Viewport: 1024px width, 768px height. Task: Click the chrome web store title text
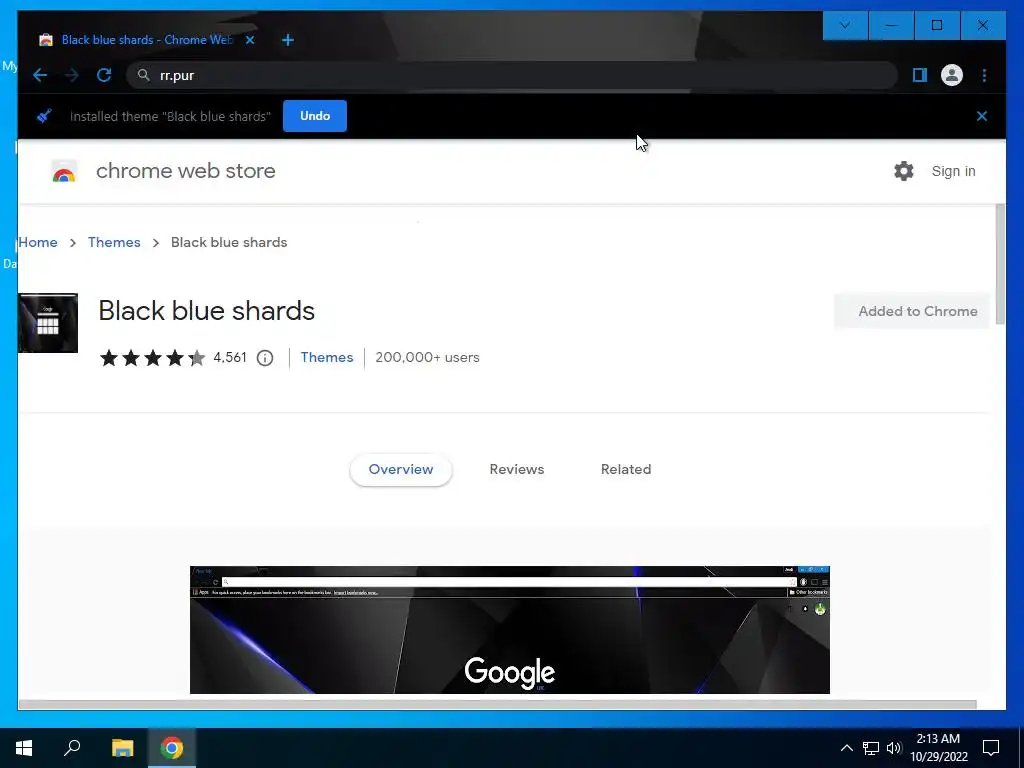point(186,171)
